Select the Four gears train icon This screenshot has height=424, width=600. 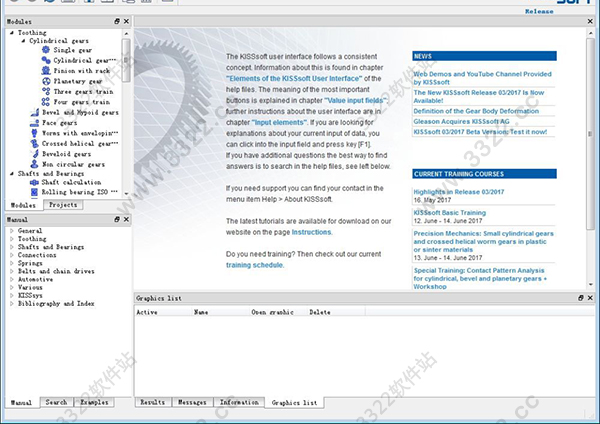[x=46, y=102]
